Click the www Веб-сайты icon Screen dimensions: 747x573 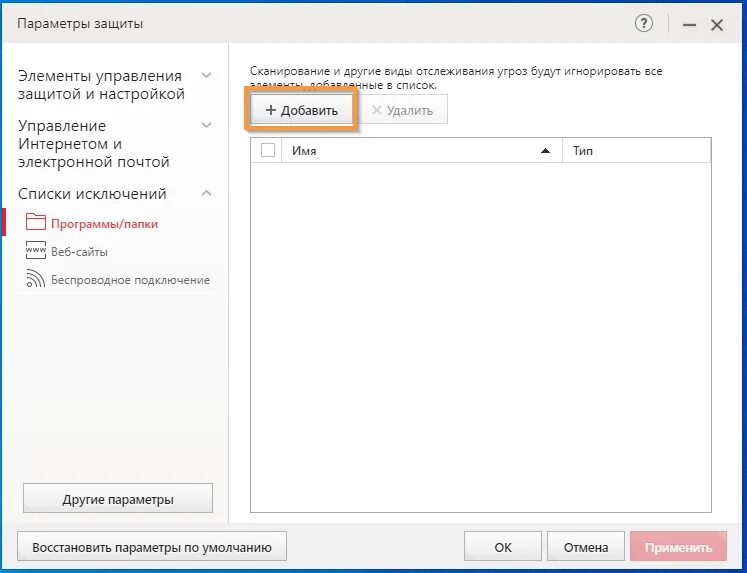36,251
